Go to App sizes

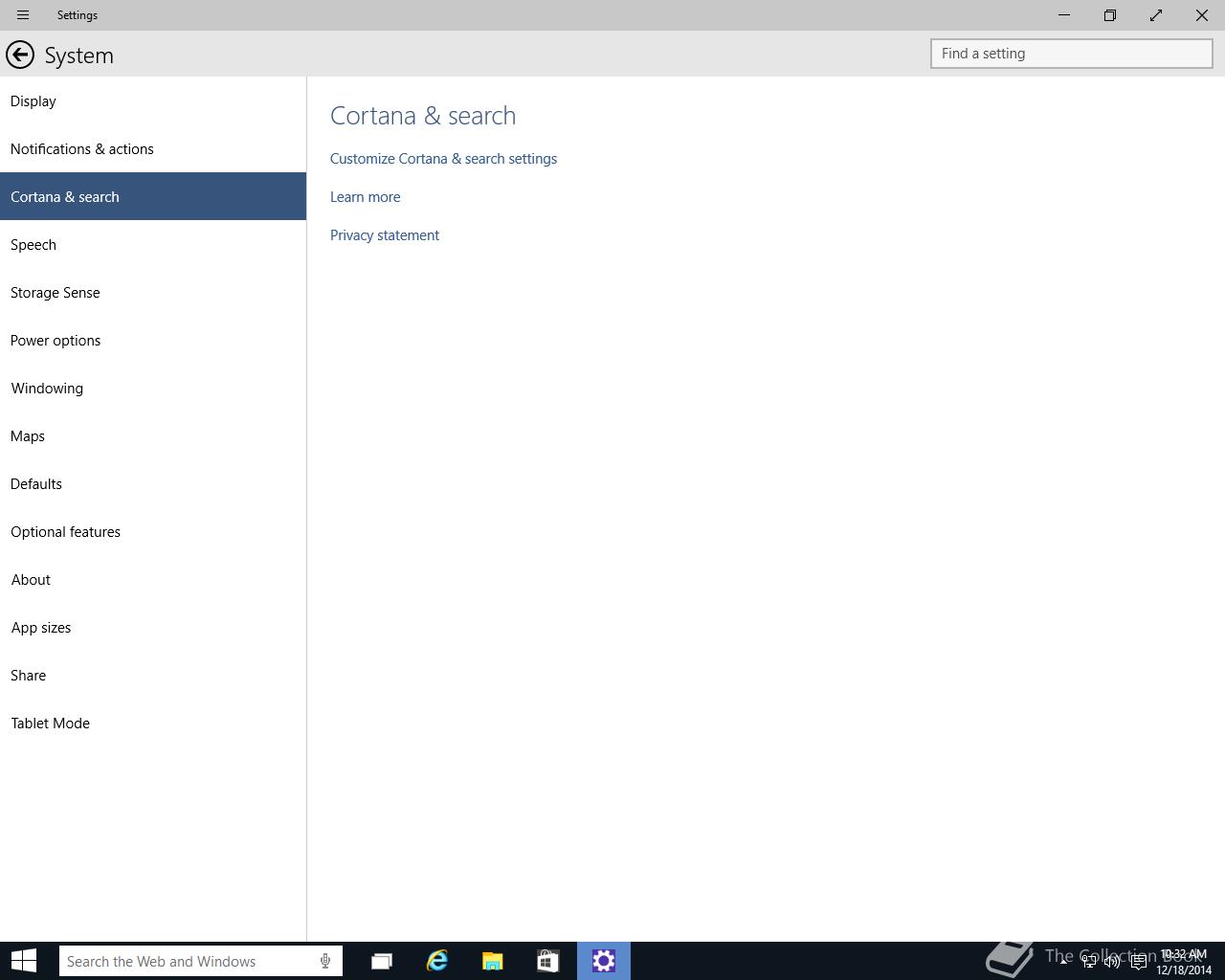click(x=153, y=627)
